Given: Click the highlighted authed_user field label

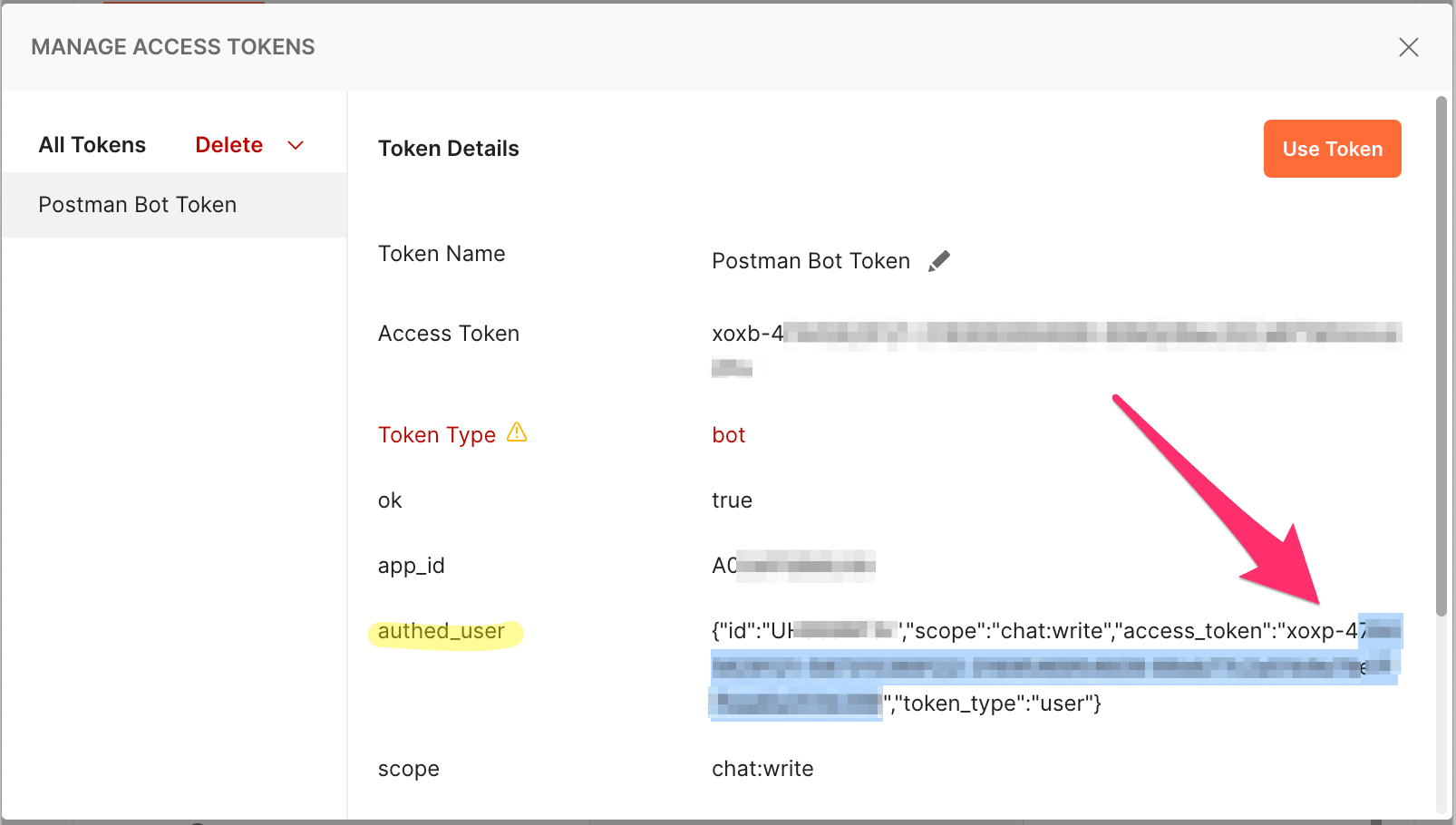Looking at the screenshot, I should click(442, 630).
